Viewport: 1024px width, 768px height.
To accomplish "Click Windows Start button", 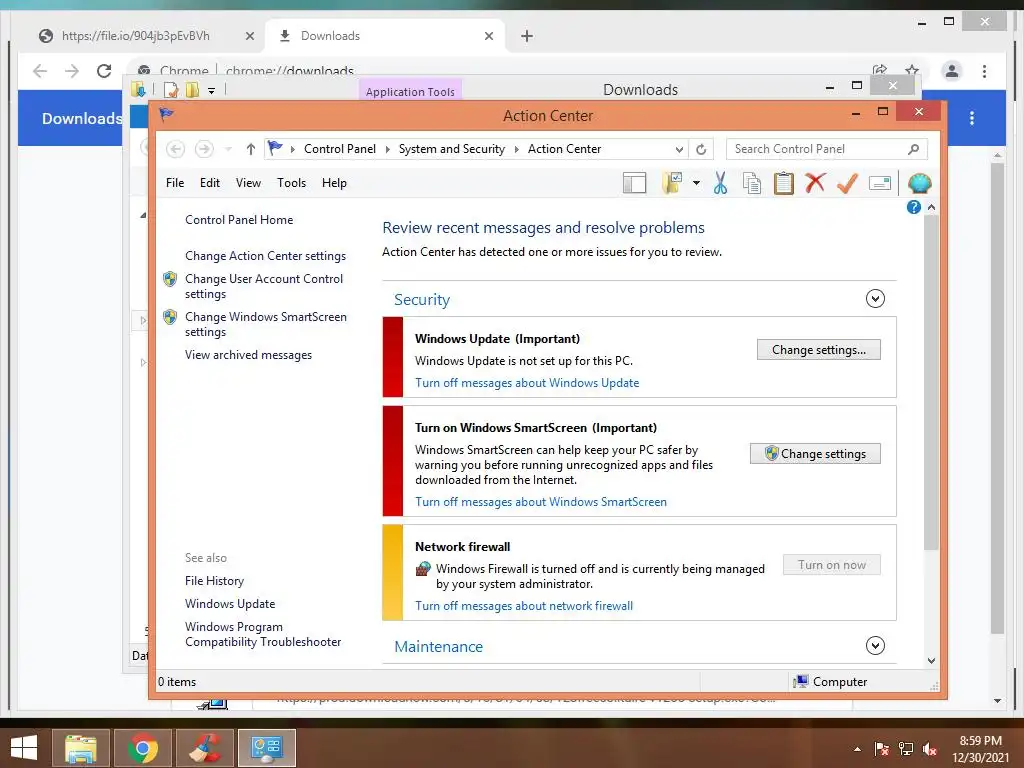I will [x=24, y=748].
